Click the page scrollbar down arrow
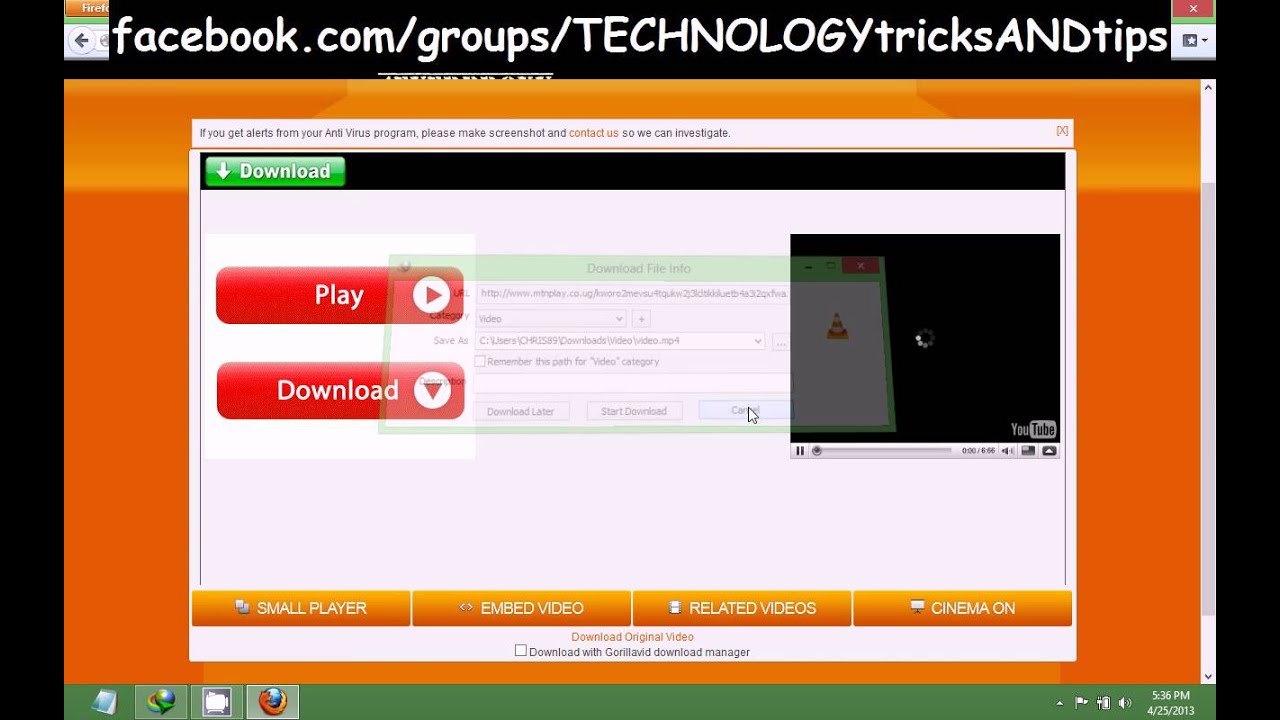This screenshot has height=720, width=1280. [x=1207, y=676]
